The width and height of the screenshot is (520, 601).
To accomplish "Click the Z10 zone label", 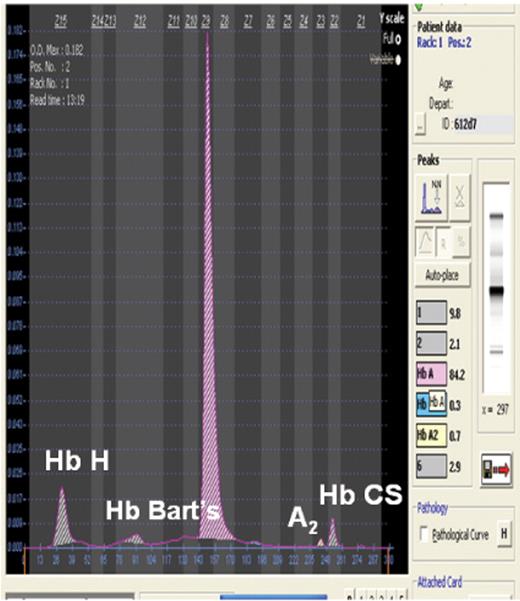I will click(x=191, y=21).
